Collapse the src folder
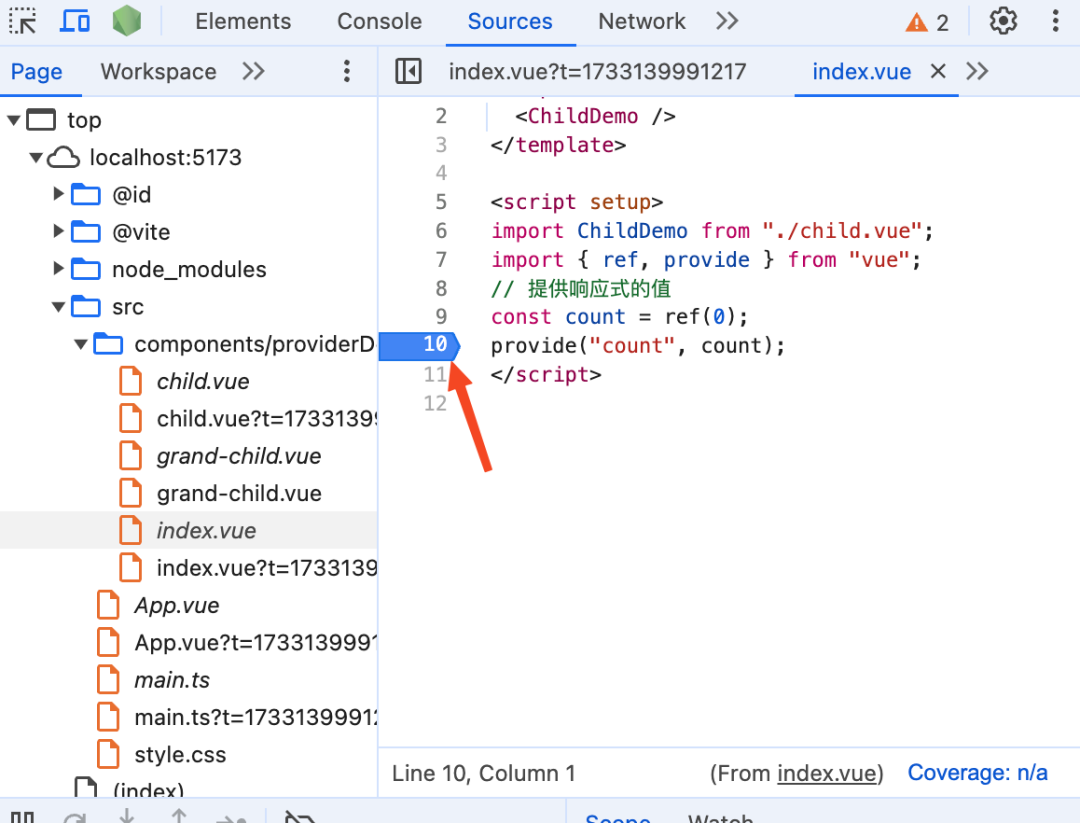 coord(58,306)
